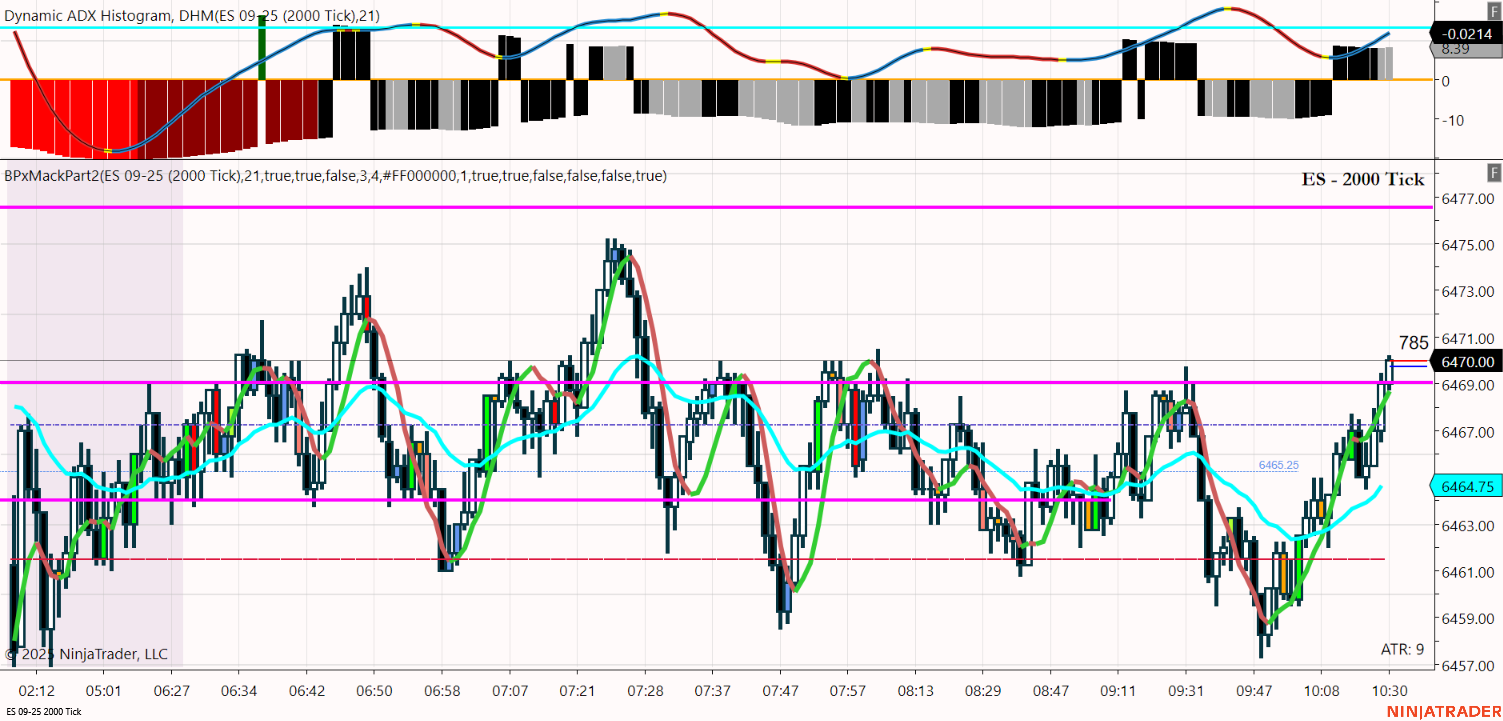The height and width of the screenshot is (721, 1503).
Task: Click the 6475.00 price axis label
Action: click(1469, 245)
